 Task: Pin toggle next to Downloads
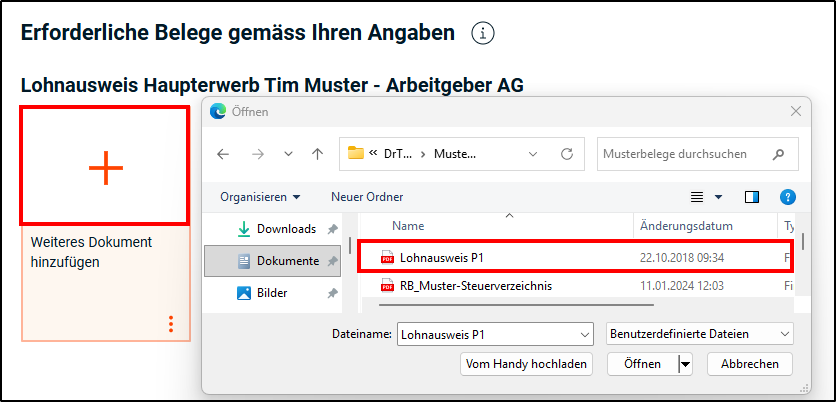[331, 229]
